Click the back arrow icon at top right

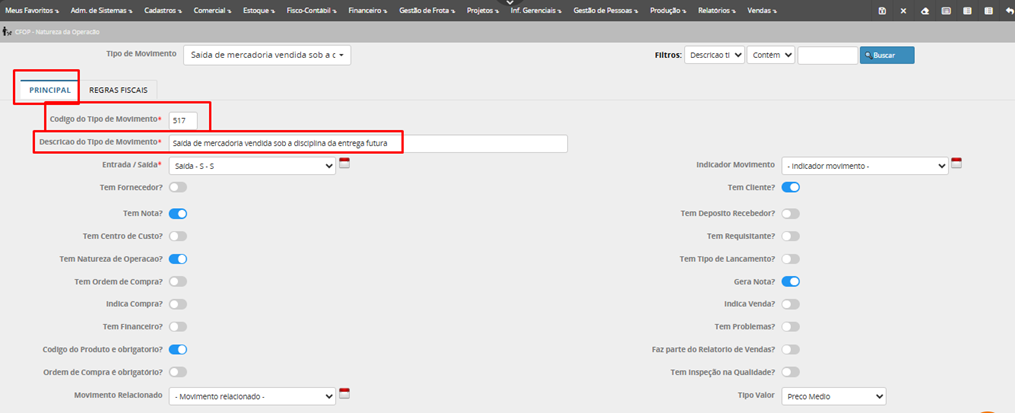tap(1008, 10)
